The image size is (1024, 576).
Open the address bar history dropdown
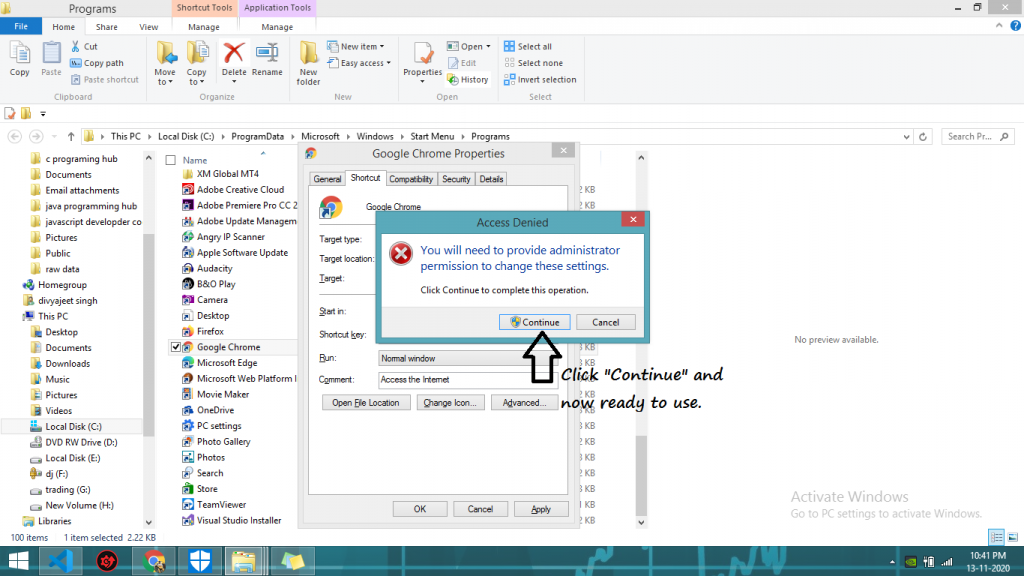pyautogui.click(x=906, y=136)
